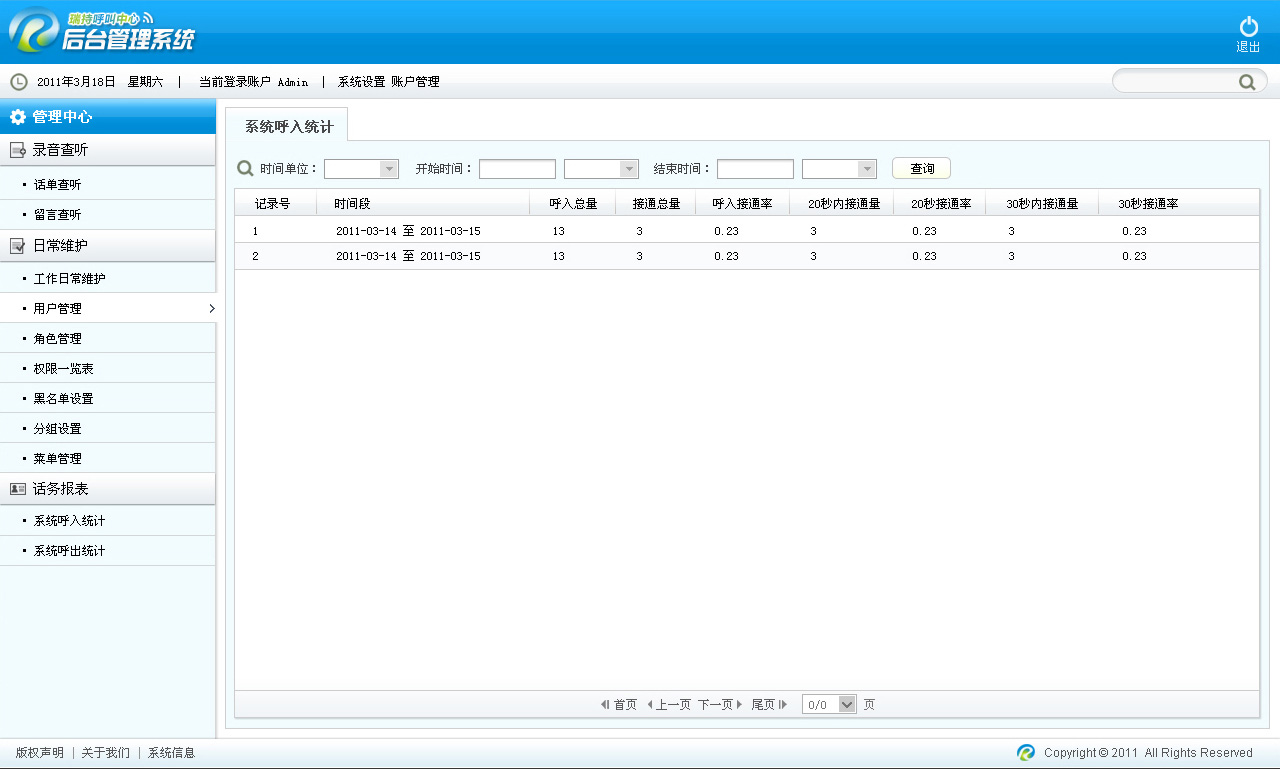
Task: Click the search magnifier in the top bar
Action: click(x=1247, y=82)
